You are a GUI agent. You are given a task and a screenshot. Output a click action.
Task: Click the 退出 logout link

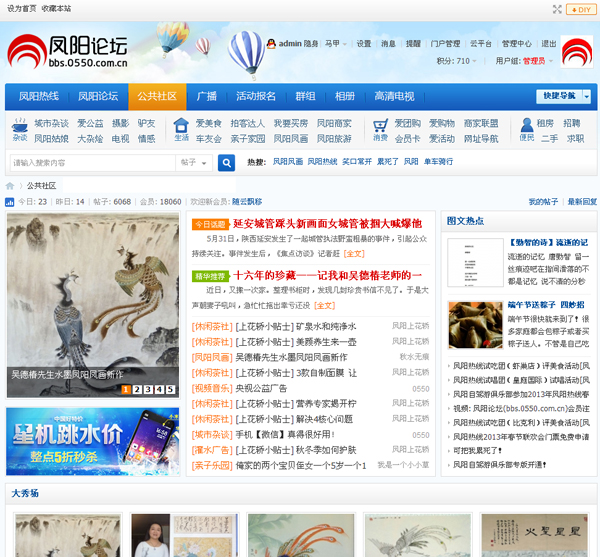tap(549, 44)
